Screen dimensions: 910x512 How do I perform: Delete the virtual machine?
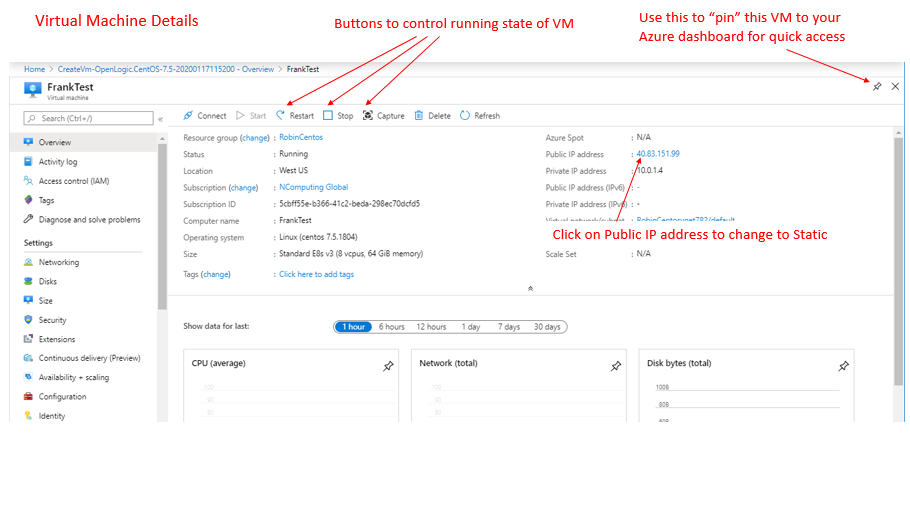(432, 116)
